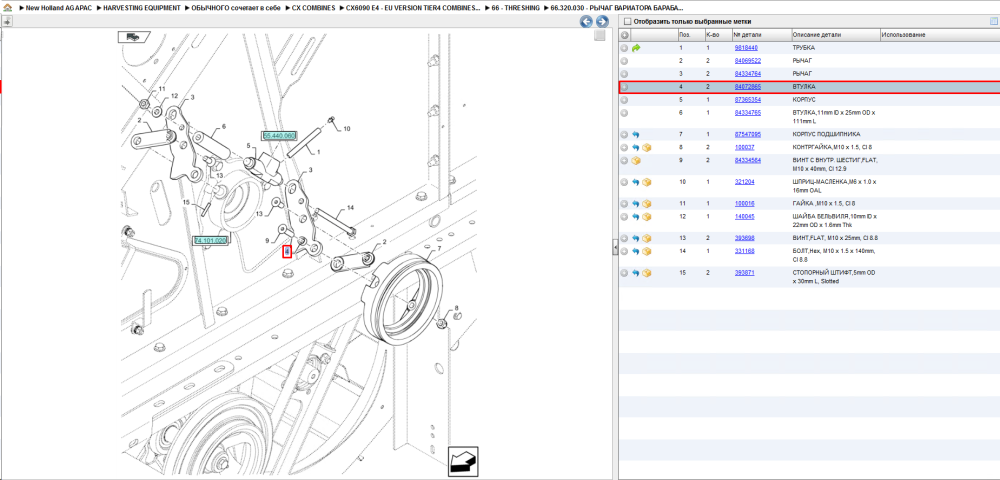The height and width of the screenshot is (480, 1000).
Task: Open CX COMBINES breadcrumb
Action: coord(314,8)
